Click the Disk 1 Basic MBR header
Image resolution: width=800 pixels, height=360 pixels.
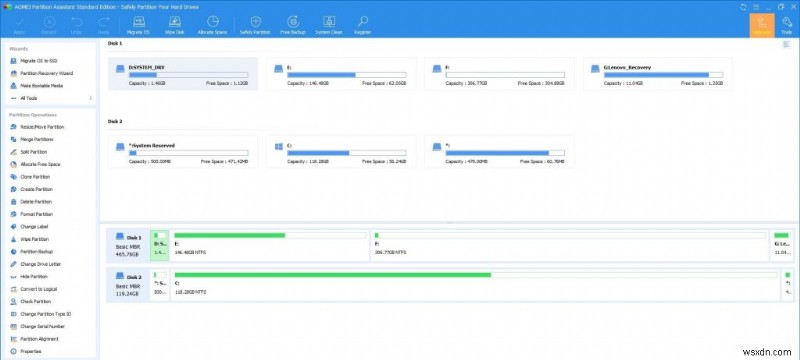pyautogui.click(x=128, y=245)
